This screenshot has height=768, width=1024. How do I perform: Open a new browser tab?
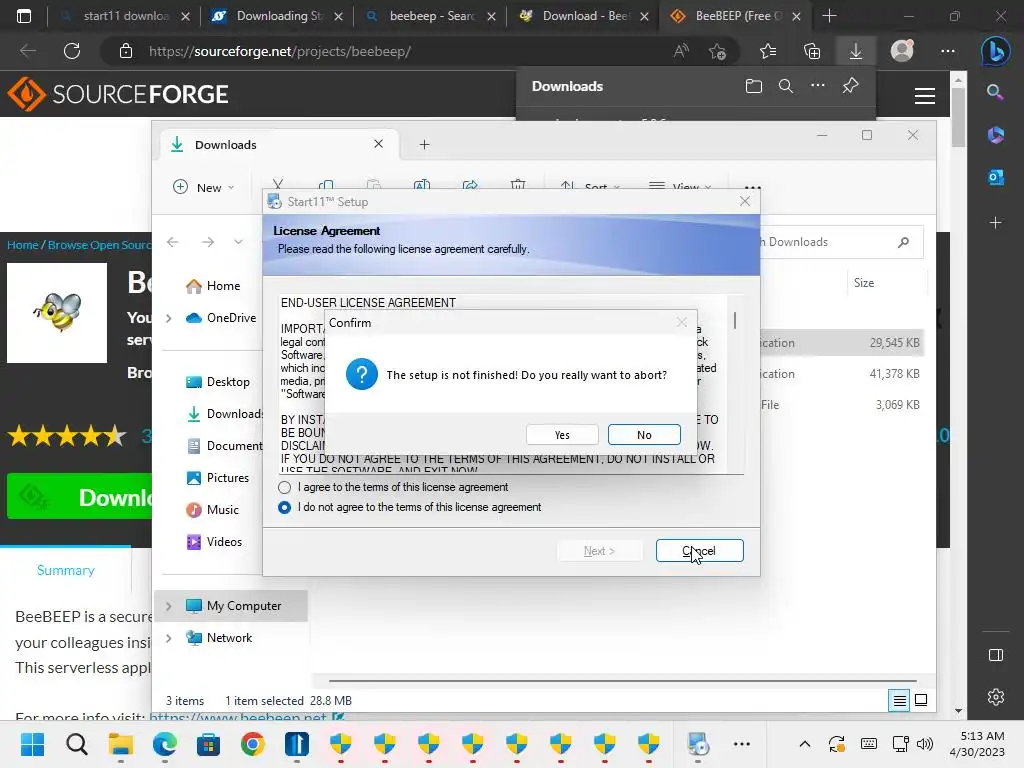click(829, 16)
